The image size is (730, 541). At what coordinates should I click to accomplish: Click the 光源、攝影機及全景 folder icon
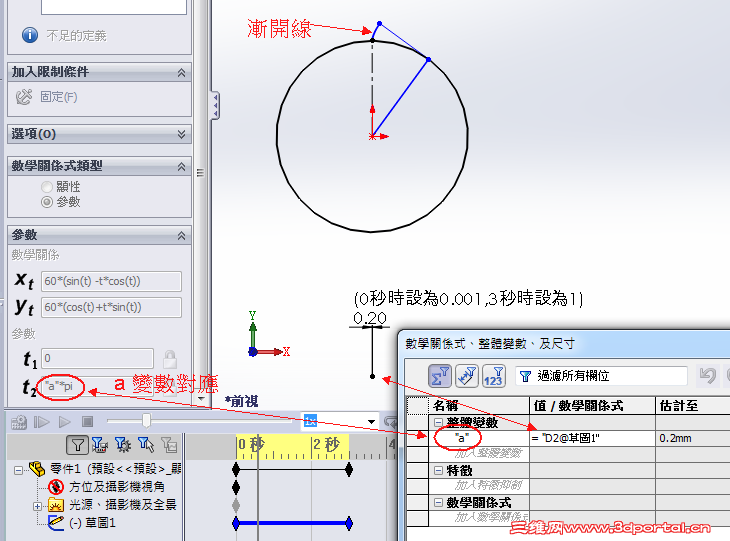tap(56, 505)
